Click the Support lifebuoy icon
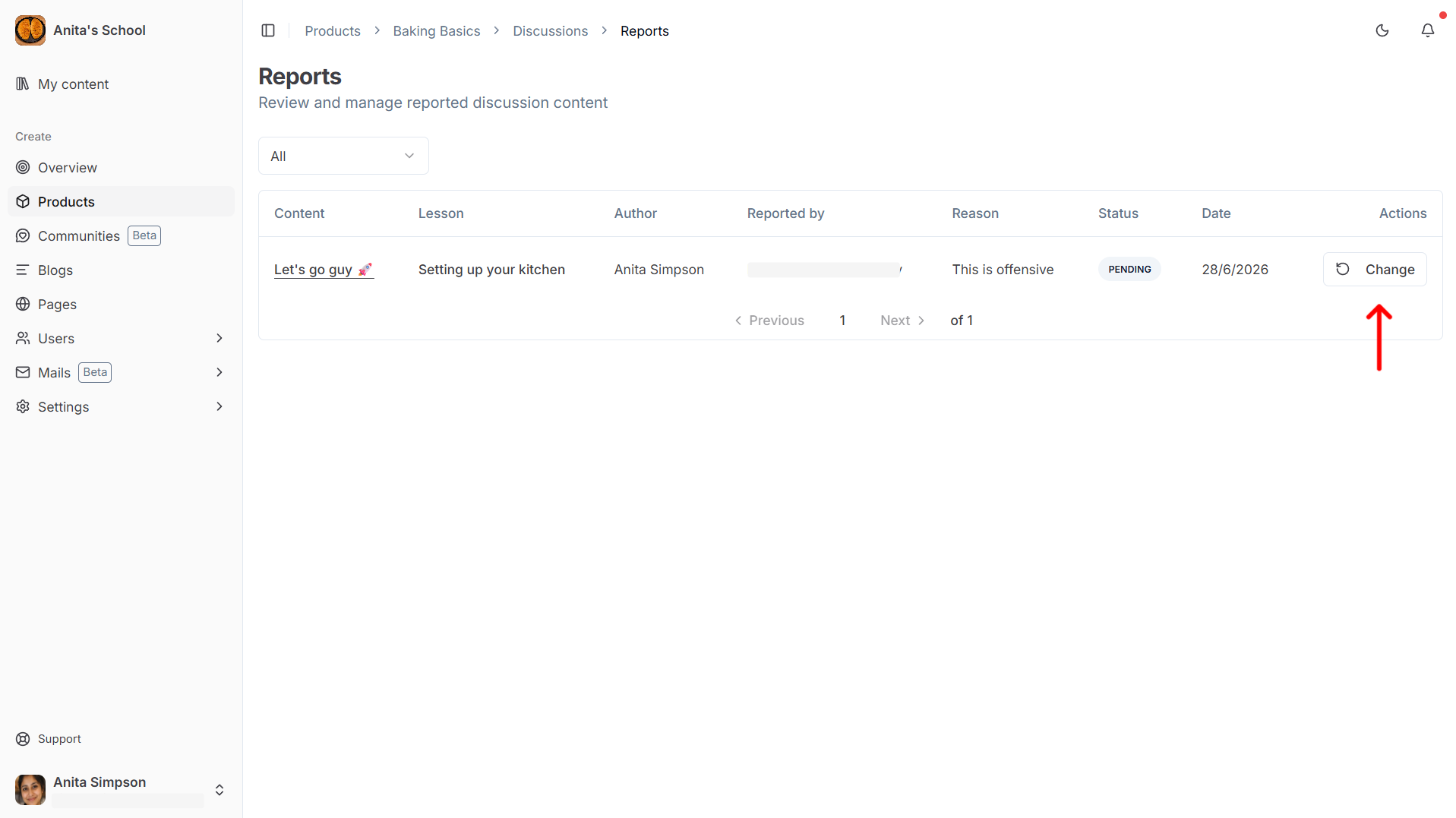This screenshot has height=818, width=1456. click(x=23, y=739)
